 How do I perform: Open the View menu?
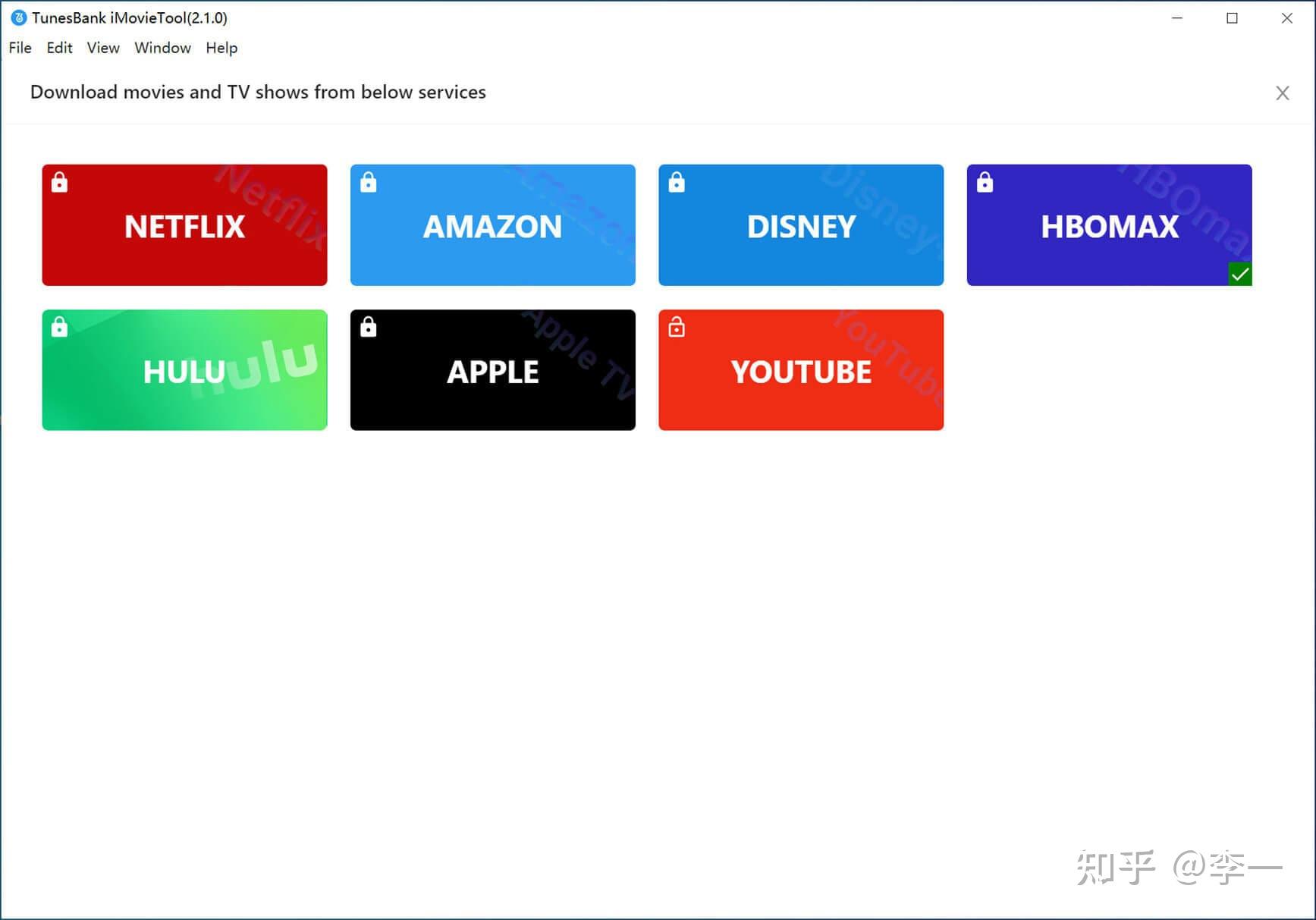[x=102, y=48]
